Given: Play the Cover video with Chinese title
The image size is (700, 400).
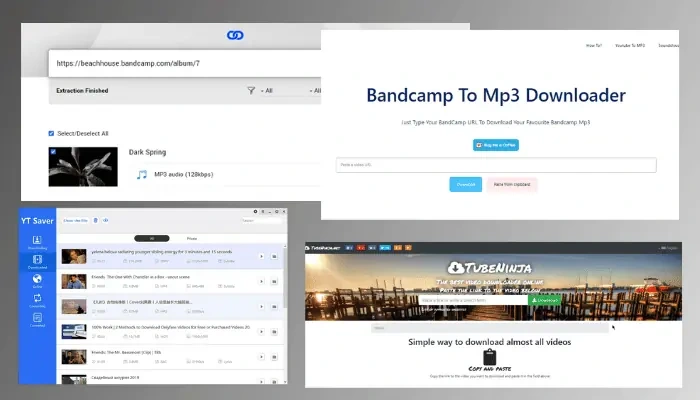Looking at the screenshot, I should pyautogui.click(x=262, y=307).
